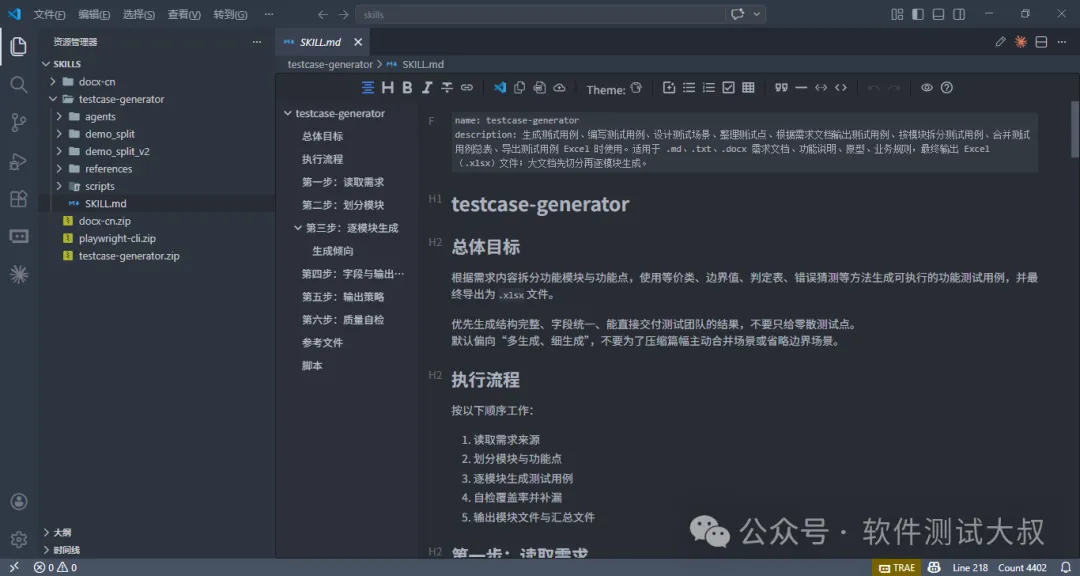This screenshot has height=576, width=1080.
Task: Collapse the testcase-generator folder in explorer
Action: [52, 99]
